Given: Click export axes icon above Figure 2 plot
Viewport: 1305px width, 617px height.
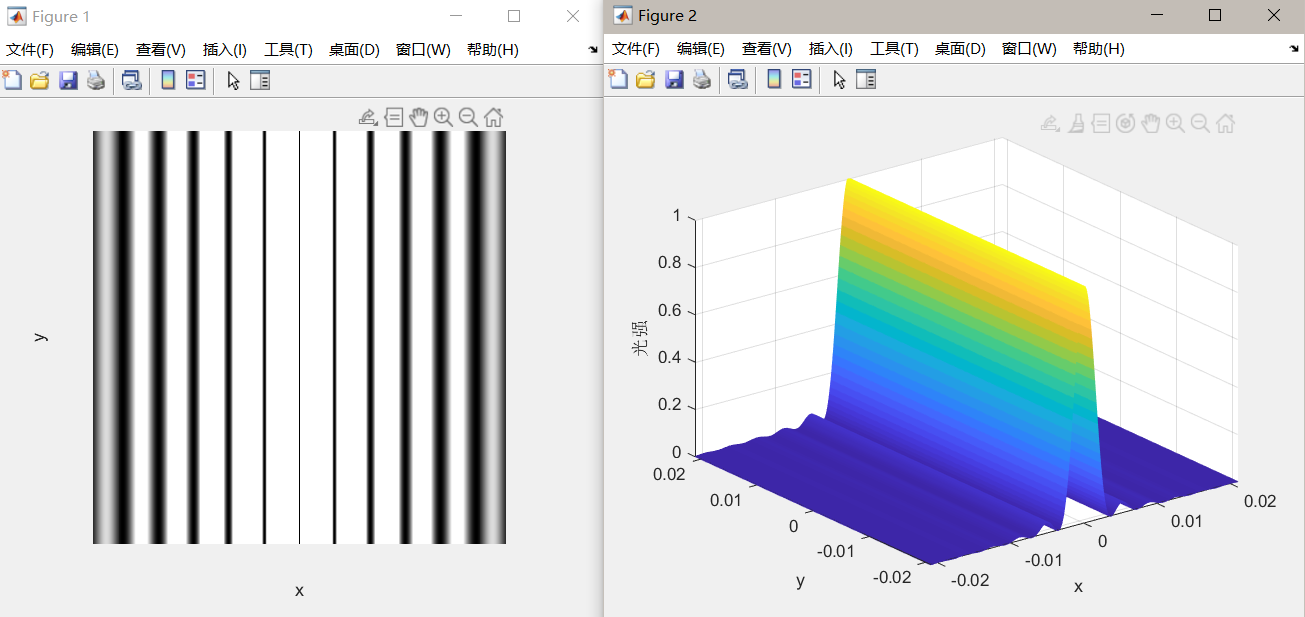Looking at the screenshot, I should click(1050, 123).
